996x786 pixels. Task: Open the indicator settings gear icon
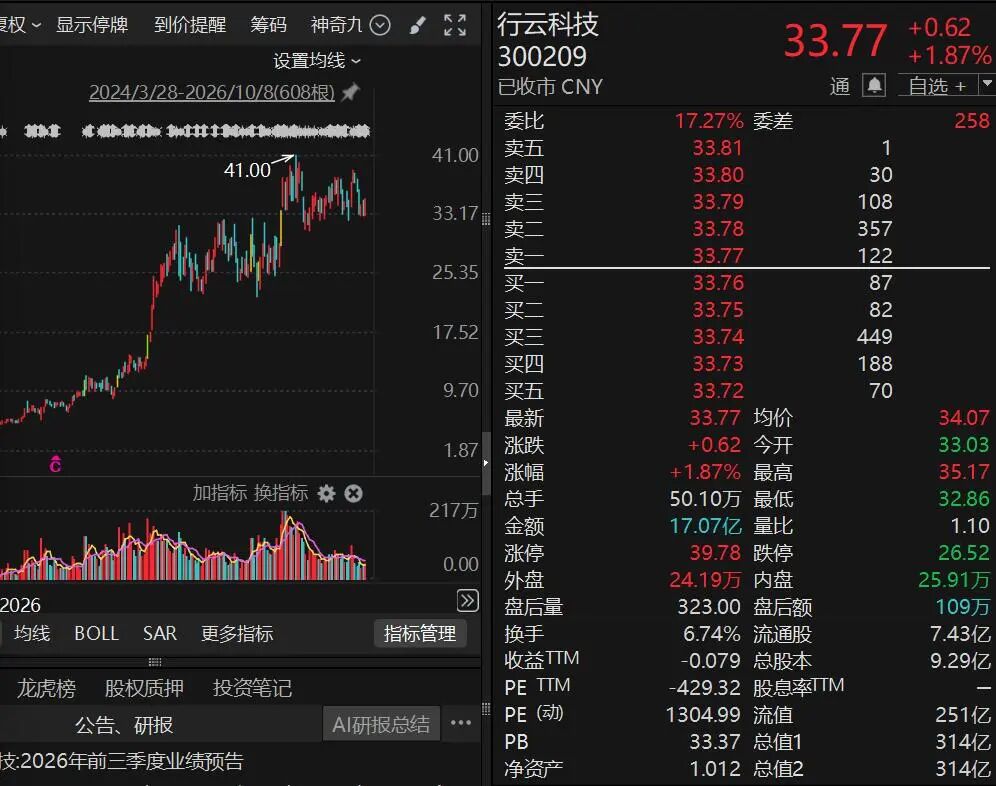click(x=326, y=493)
